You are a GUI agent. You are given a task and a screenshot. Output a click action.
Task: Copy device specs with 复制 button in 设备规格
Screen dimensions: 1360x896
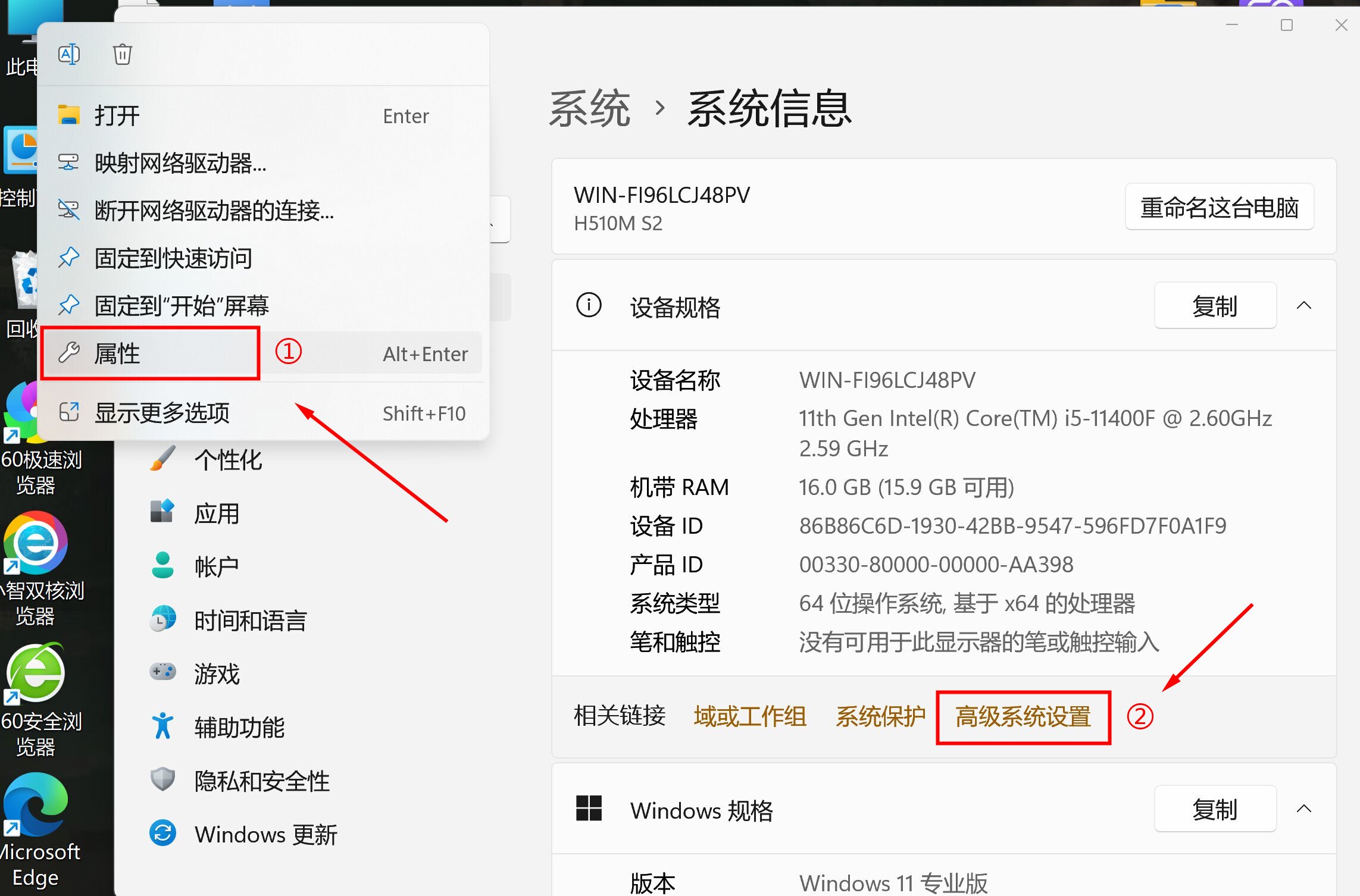point(1215,306)
